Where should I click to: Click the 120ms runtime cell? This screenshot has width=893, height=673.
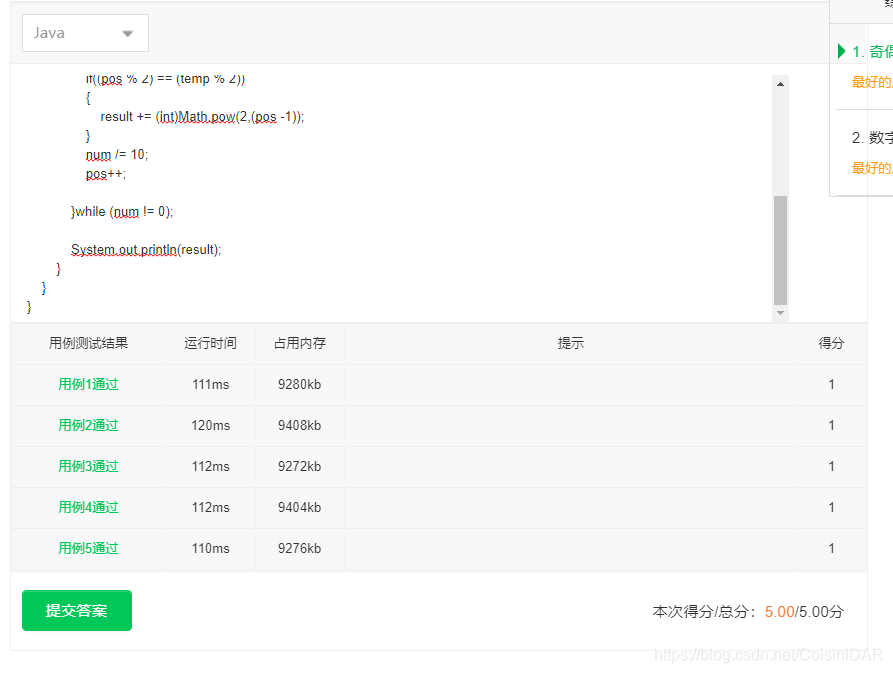[x=211, y=425]
